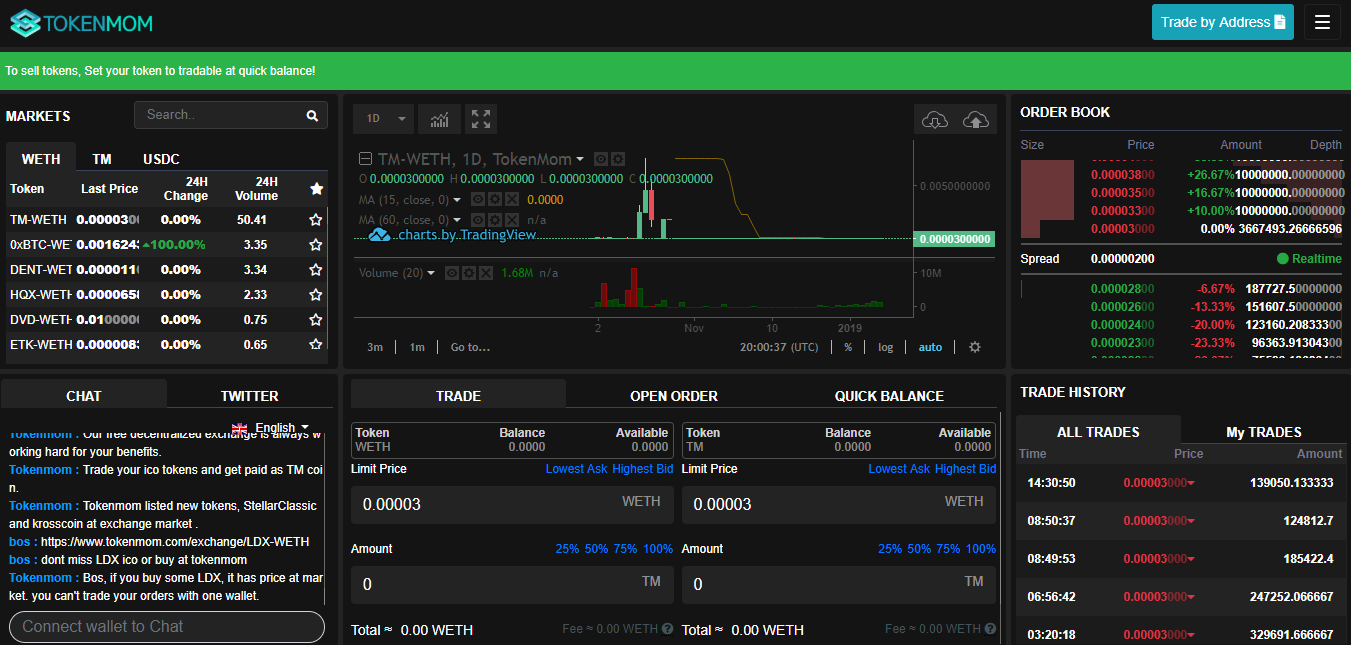Image resolution: width=1351 pixels, height=645 pixels.
Task: Click the cloud download chart icon
Action: (x=934, y=119)
